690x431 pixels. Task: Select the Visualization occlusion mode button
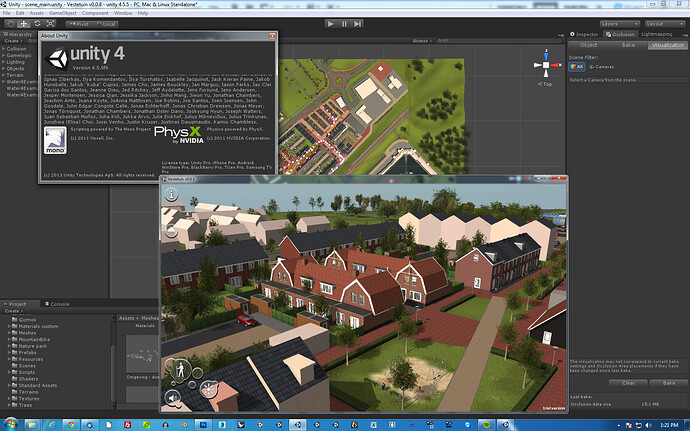click(667, 45)
